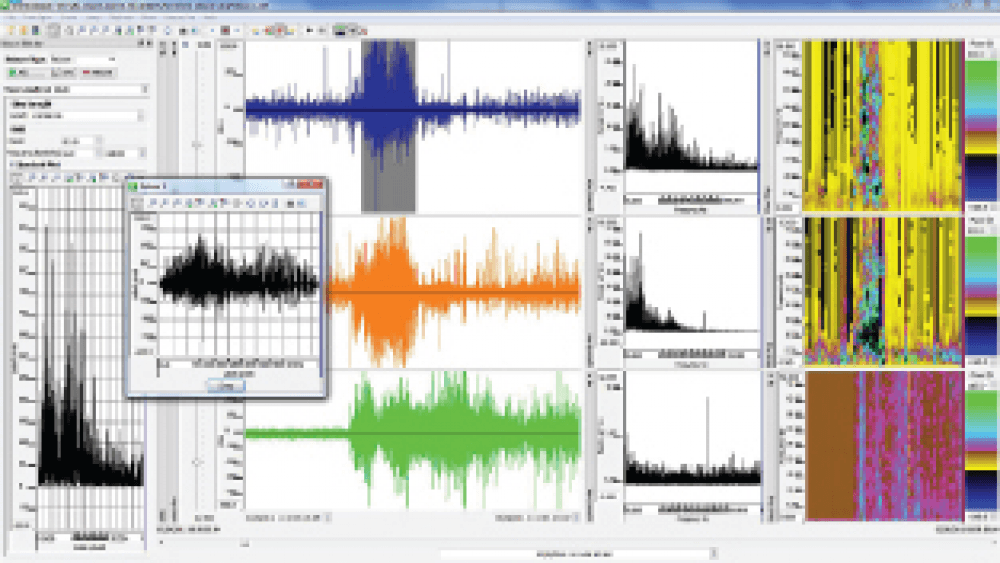Click the vertical slider handle left of the blue waveform
This screenshot has width=1000, height=563.
197,145
